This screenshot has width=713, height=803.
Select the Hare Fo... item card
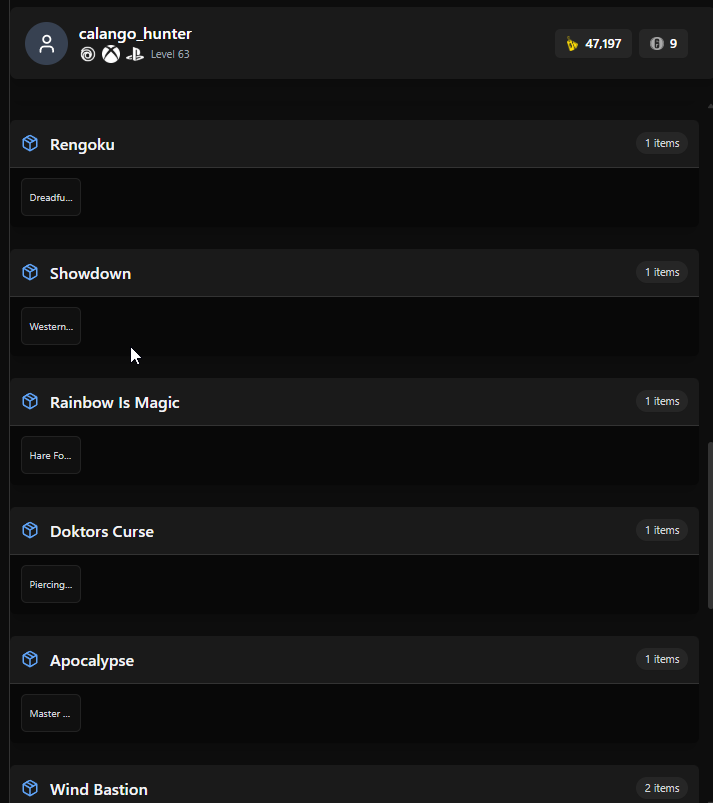click(51, 455)
